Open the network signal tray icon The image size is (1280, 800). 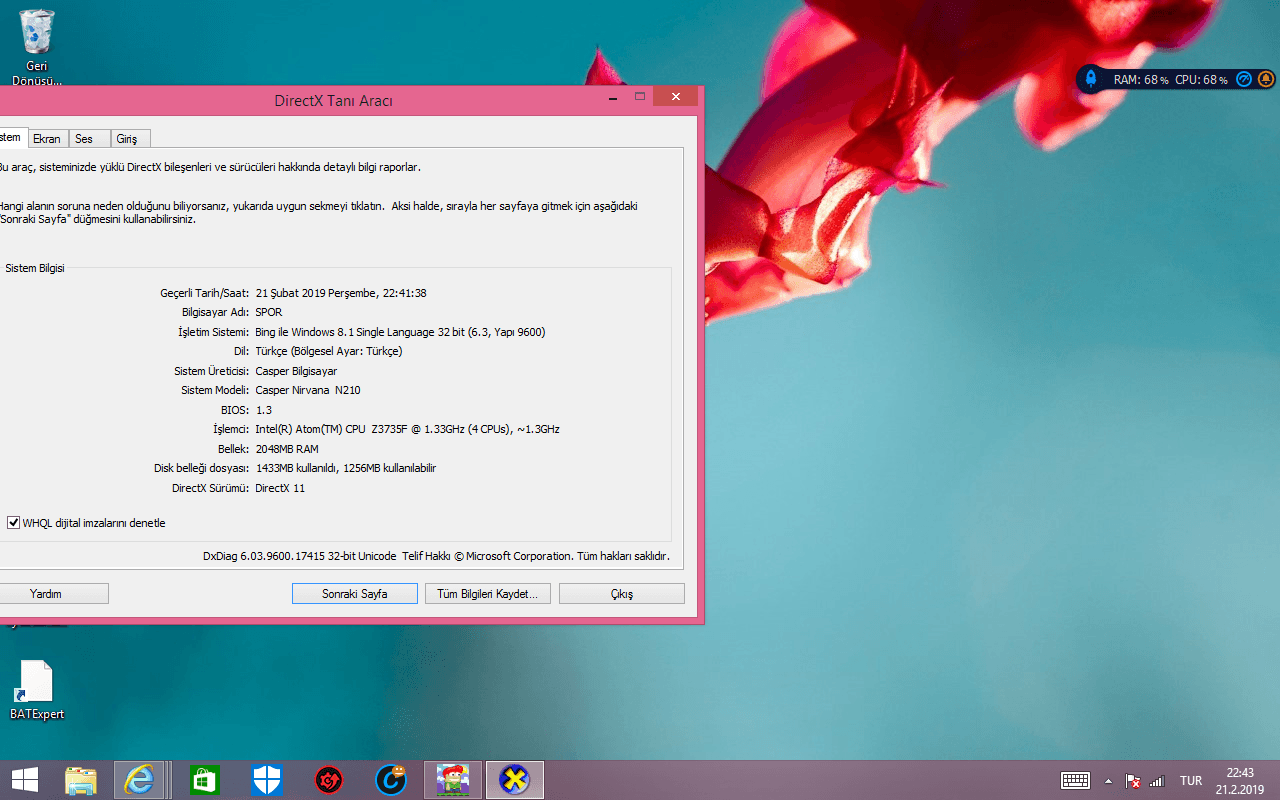[1158, 781]
